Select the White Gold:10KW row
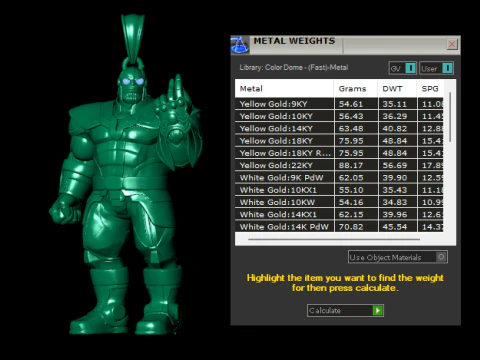The height and width of the screenshot is (360, 480). [339, 202]
